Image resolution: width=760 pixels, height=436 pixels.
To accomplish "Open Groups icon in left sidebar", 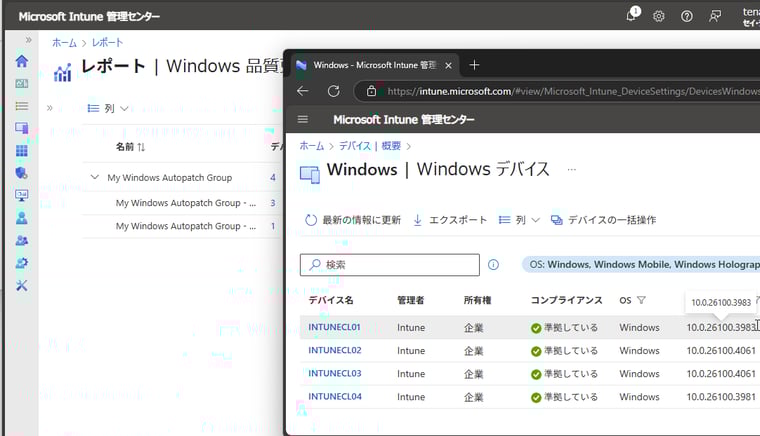I will 22,240.
